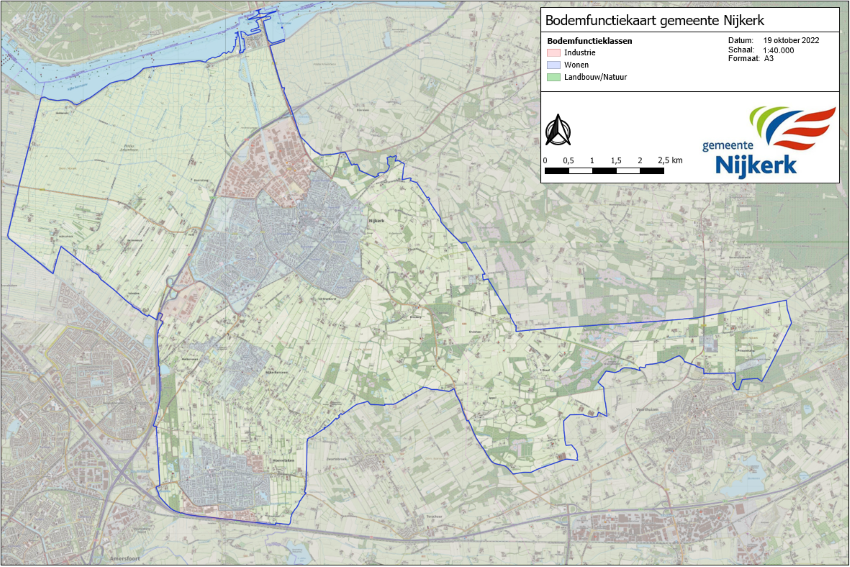Click the green Landbouw/Natuur legend swatch
850x567 pixels.
click(552, 76)
